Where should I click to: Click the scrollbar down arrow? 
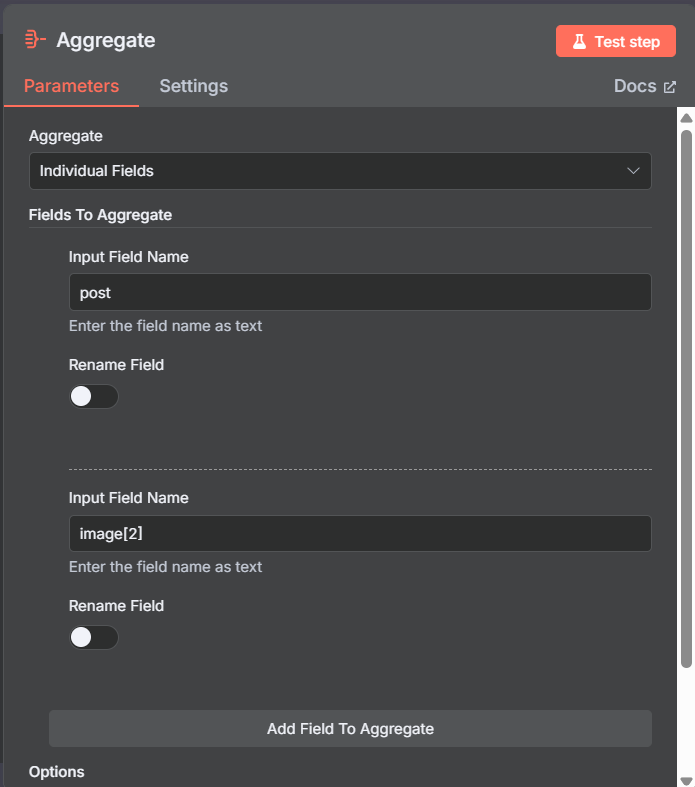point(686,781)
